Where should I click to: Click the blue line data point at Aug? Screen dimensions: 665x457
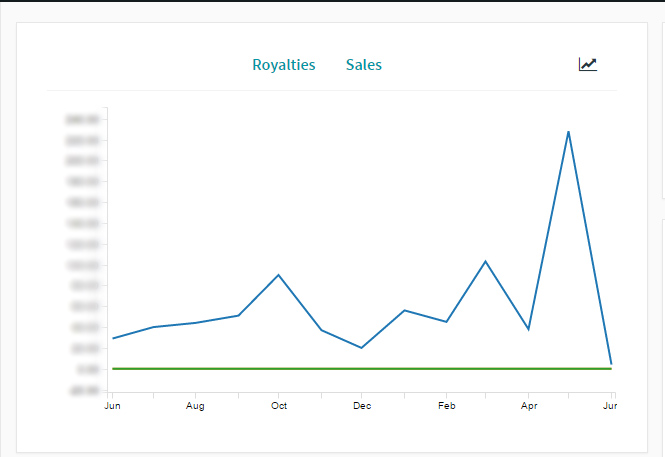click(x=196, y=323)
